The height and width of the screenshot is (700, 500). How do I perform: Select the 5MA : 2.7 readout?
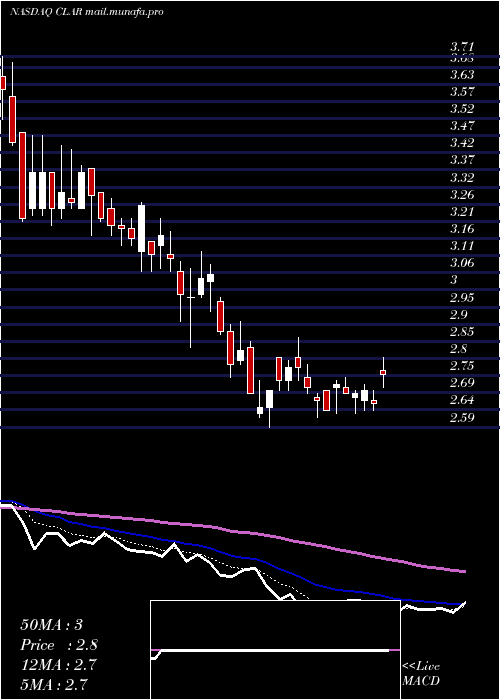(x=54, y=684)
